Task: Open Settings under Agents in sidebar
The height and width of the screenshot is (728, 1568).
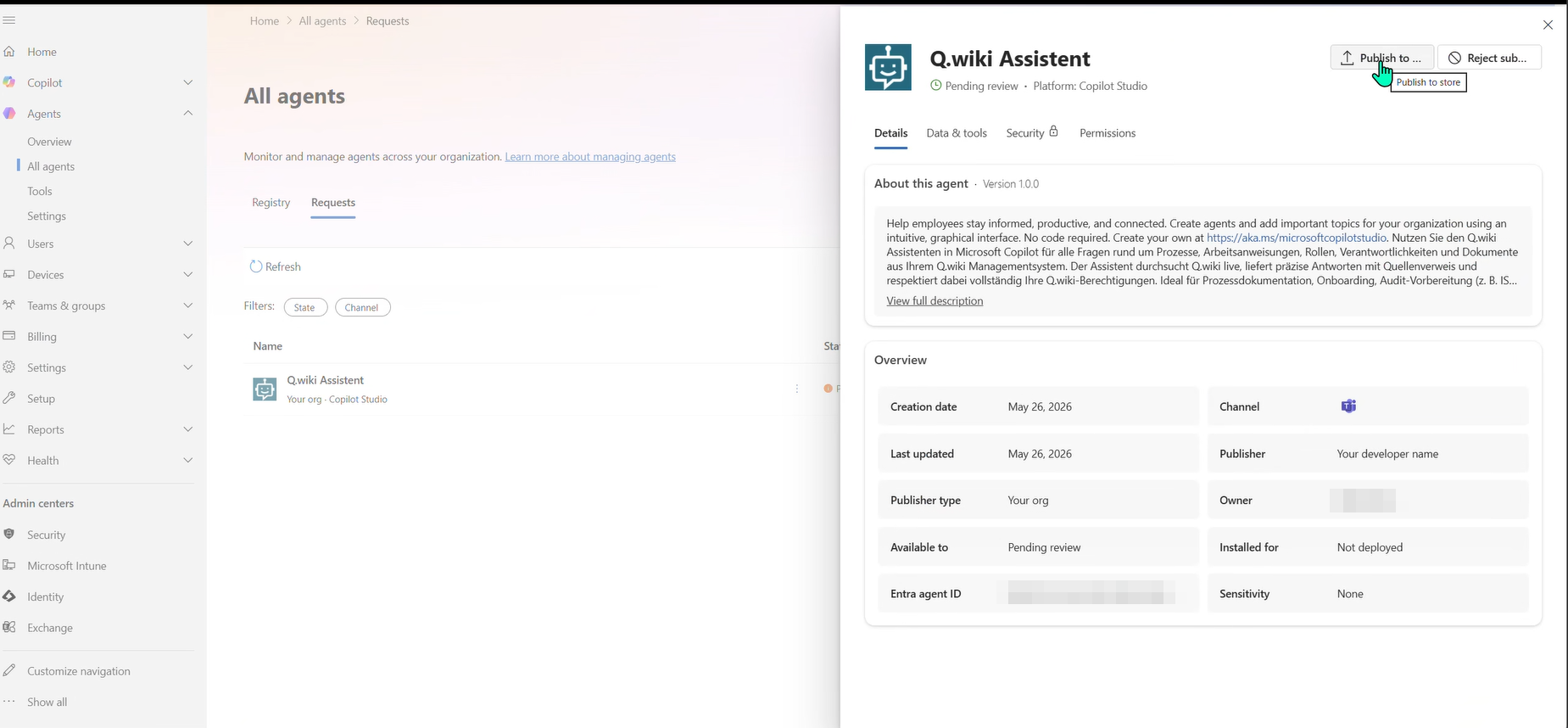Action: pos(47,216)
